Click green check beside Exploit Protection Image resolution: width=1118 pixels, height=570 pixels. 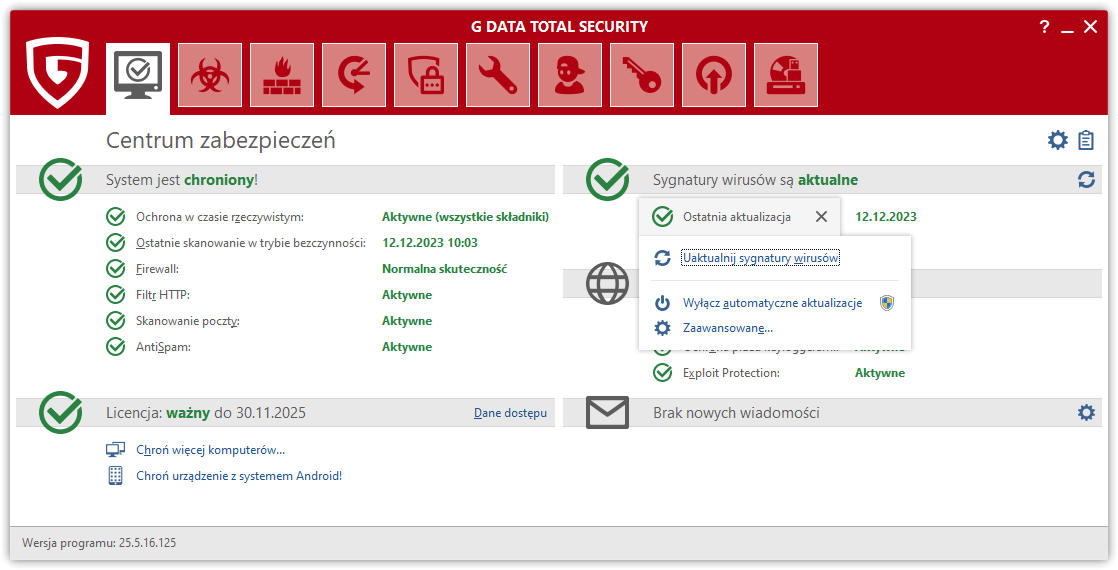662,373
